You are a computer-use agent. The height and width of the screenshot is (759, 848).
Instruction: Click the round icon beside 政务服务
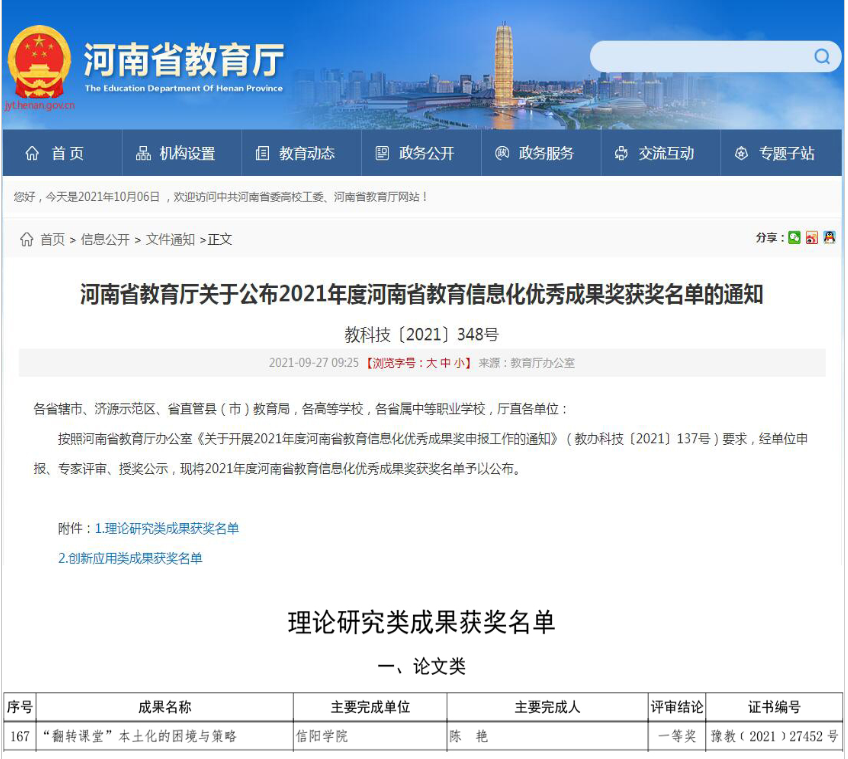[x=502, y=154]
